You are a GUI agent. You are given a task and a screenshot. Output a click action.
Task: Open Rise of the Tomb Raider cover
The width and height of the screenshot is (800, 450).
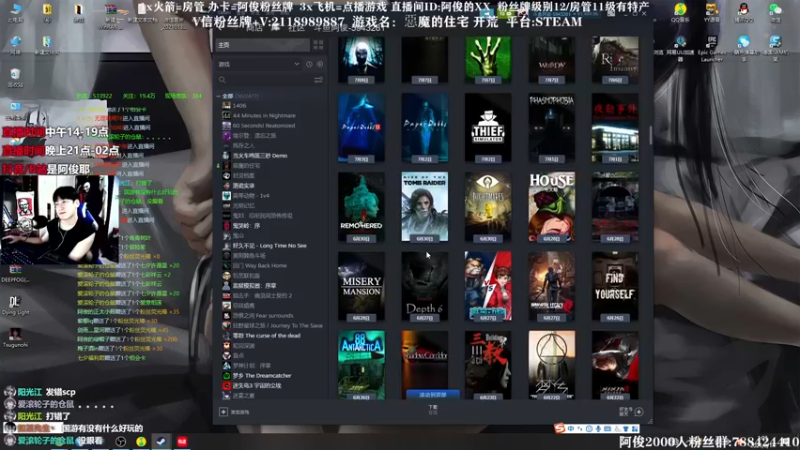pyautogui.click(x=424, y=207)
